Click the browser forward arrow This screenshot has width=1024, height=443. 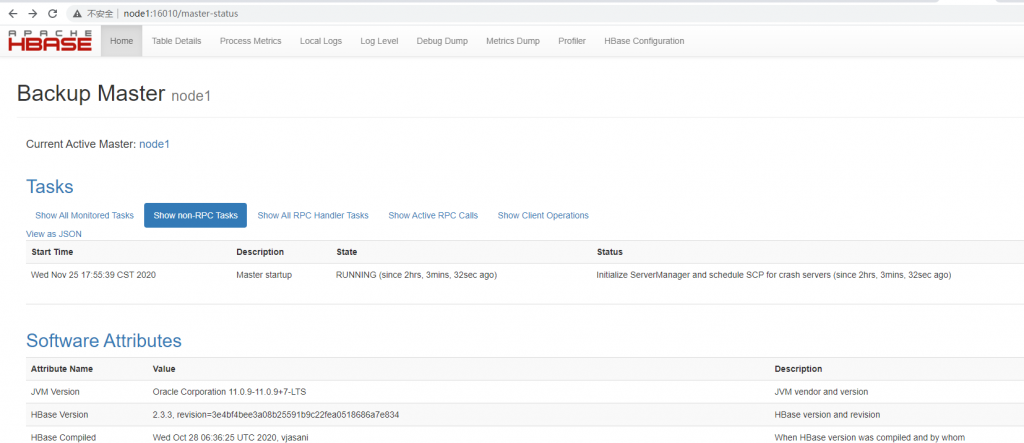tap(32, 14)
